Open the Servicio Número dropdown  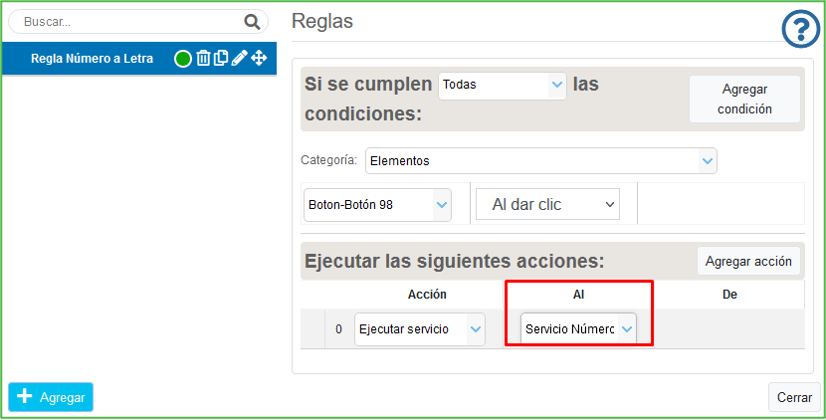578,329
